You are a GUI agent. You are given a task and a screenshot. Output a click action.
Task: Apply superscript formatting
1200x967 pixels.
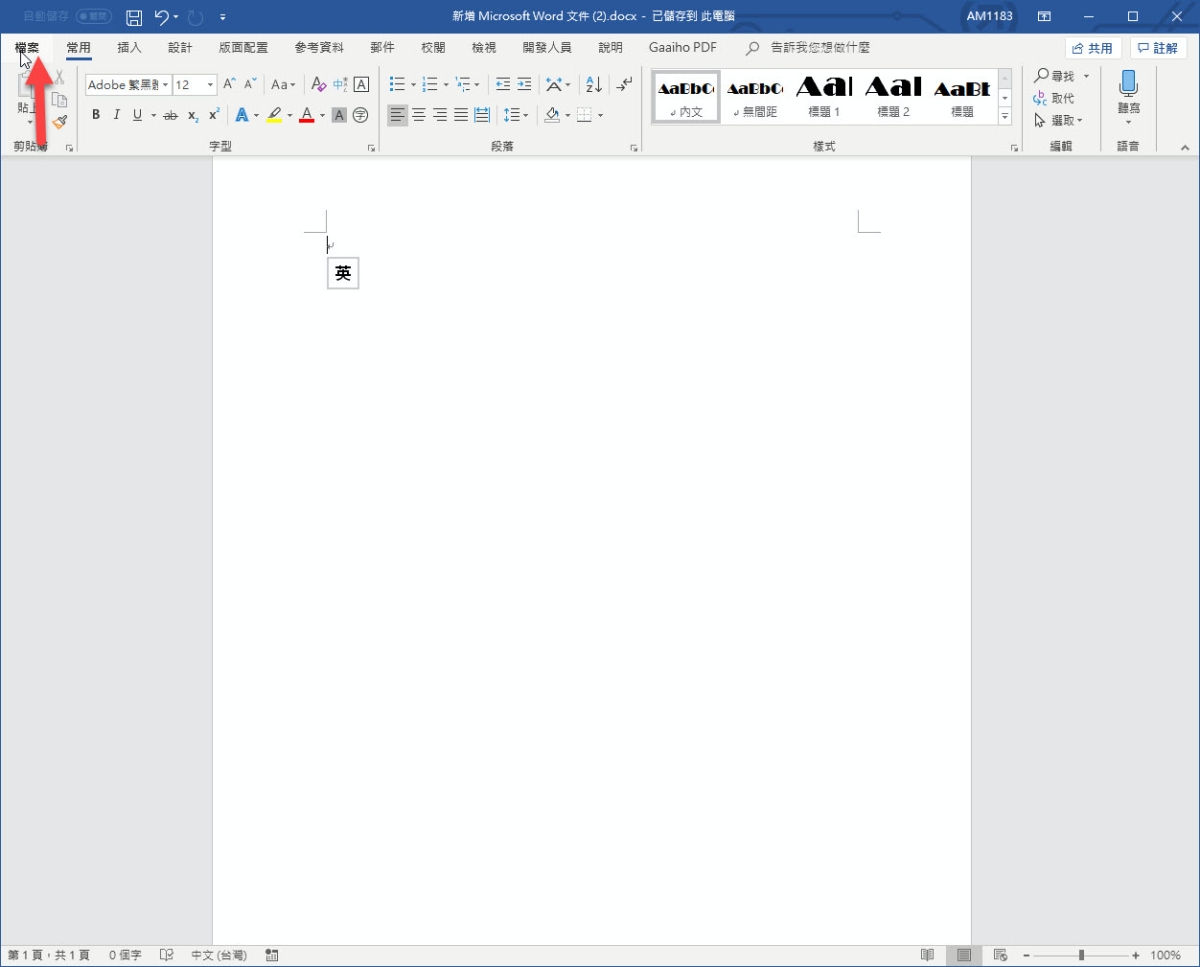tap(214, 115)
